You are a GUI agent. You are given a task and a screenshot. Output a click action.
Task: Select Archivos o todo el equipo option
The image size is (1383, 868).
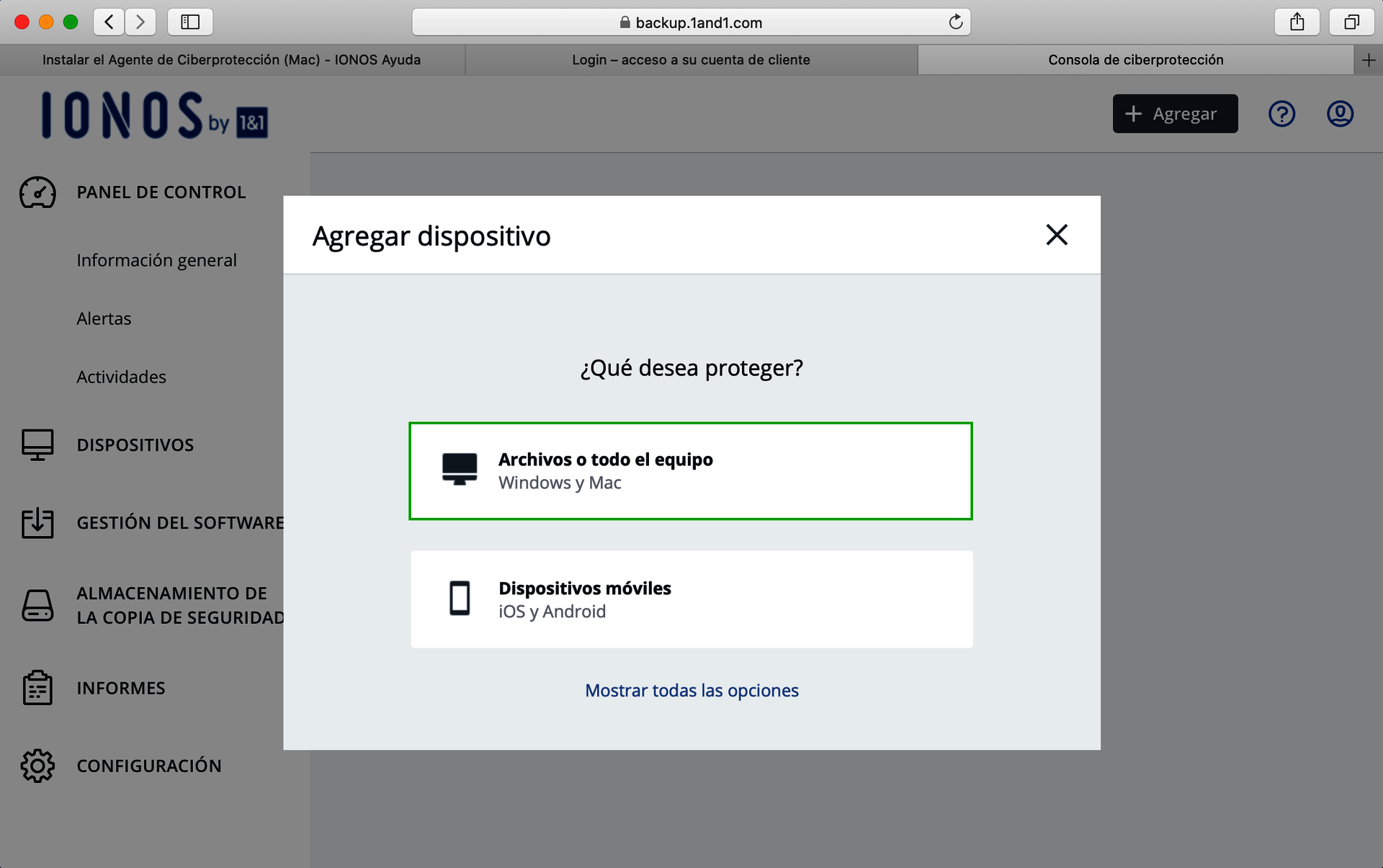tap(690, 471)
